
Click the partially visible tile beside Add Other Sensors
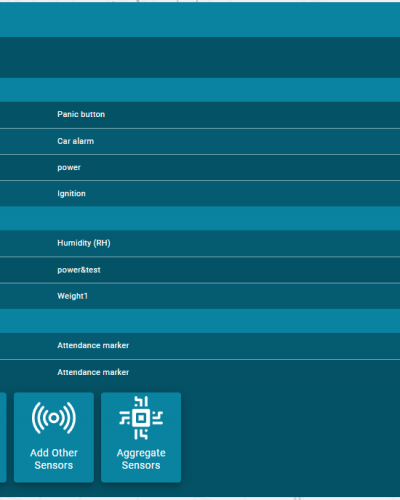point(3,437)
